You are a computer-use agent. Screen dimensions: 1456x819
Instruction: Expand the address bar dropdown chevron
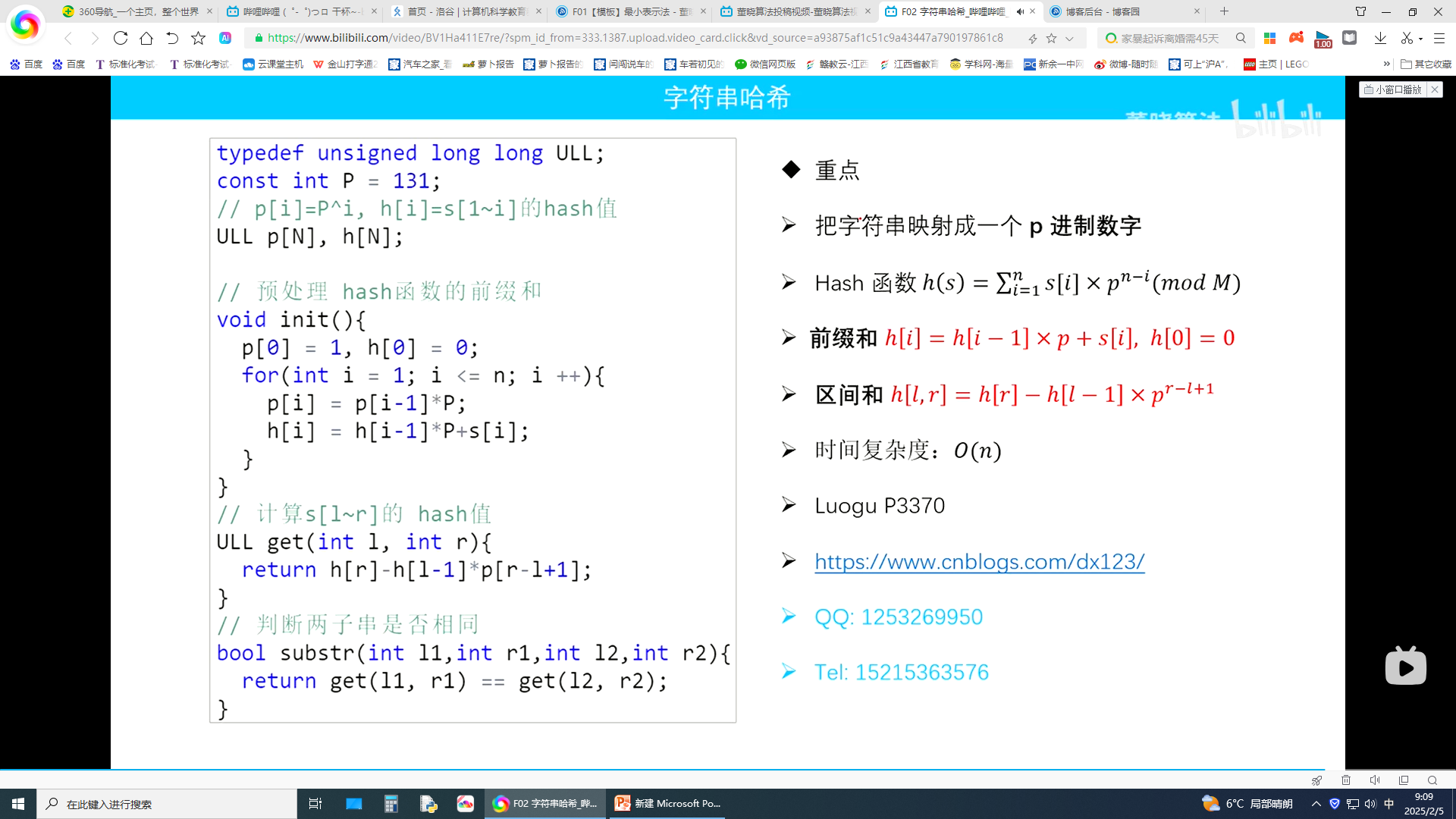tap(1069, 38)
